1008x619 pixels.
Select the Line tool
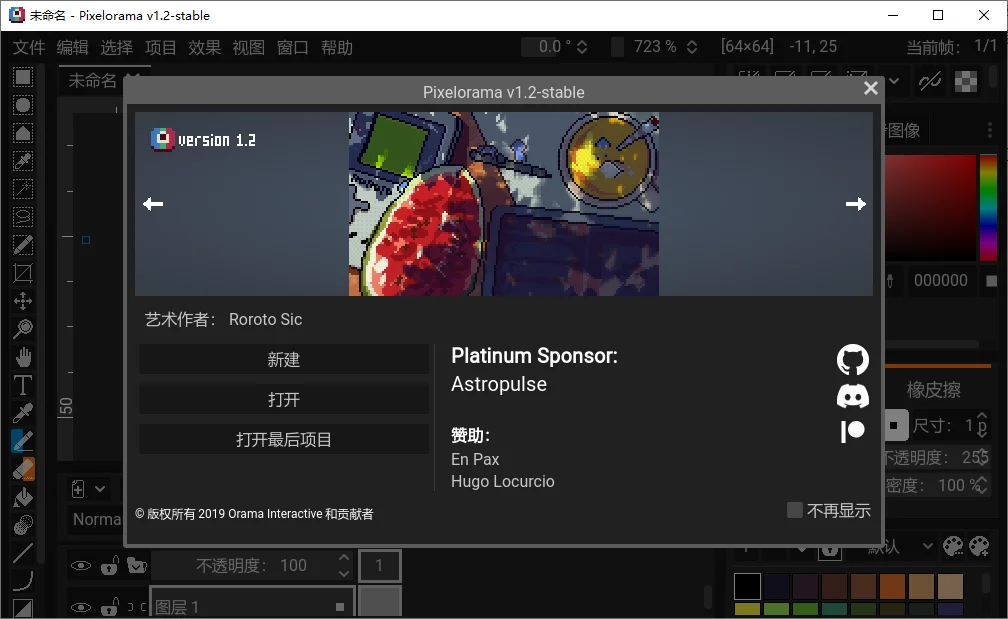[22, 553]
